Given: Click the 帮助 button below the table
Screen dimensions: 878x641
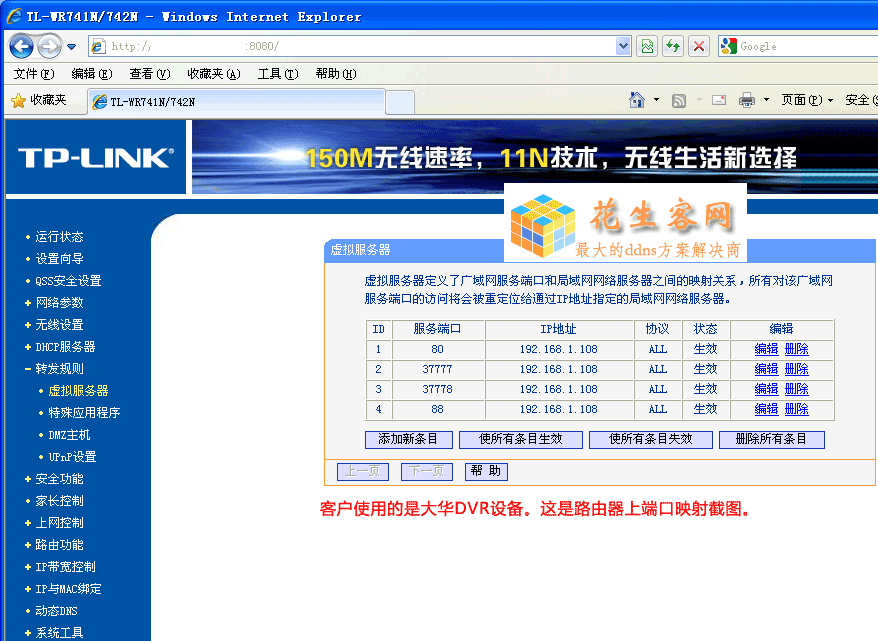Looking at the screenshot, I should pyautogui.click(x=486, y=471).
